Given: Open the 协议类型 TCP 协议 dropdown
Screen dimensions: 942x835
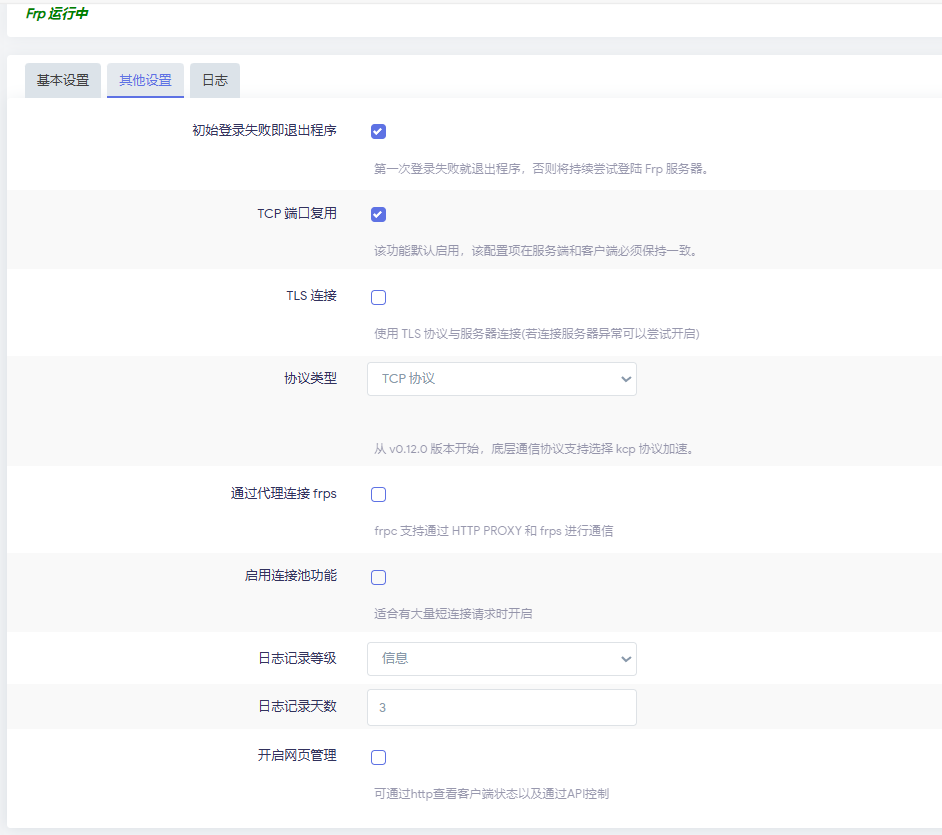Looking at the screenshot, I should [x=502, y=378].
